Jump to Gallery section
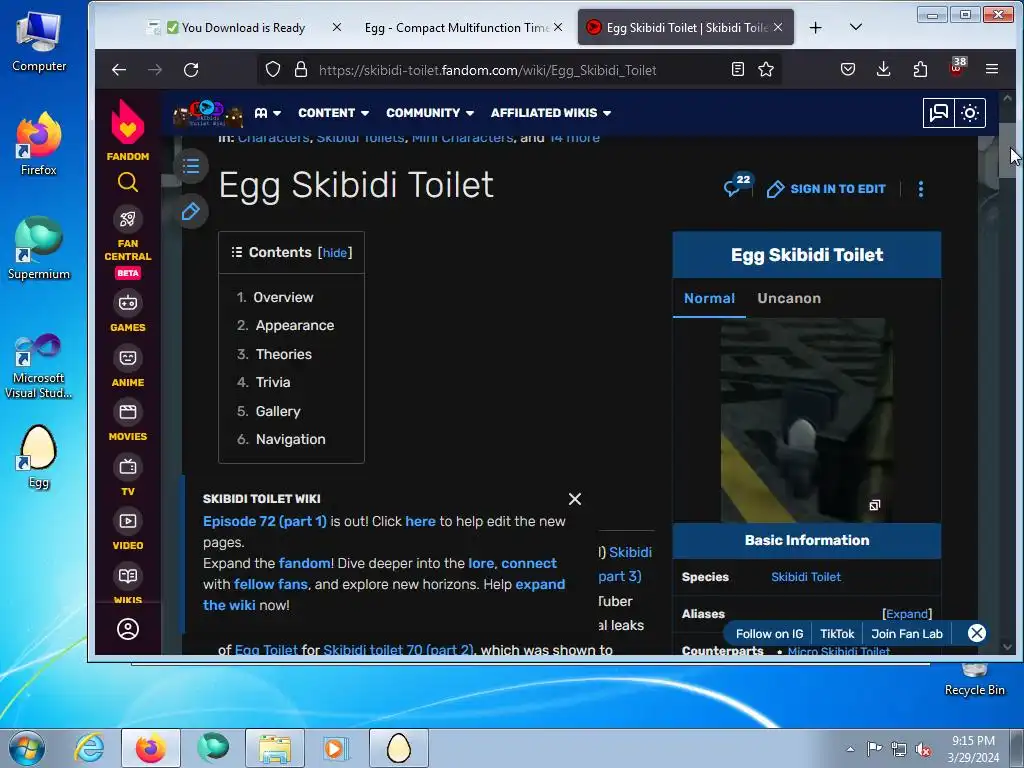1024x768 pixels. tap(278, 411)
